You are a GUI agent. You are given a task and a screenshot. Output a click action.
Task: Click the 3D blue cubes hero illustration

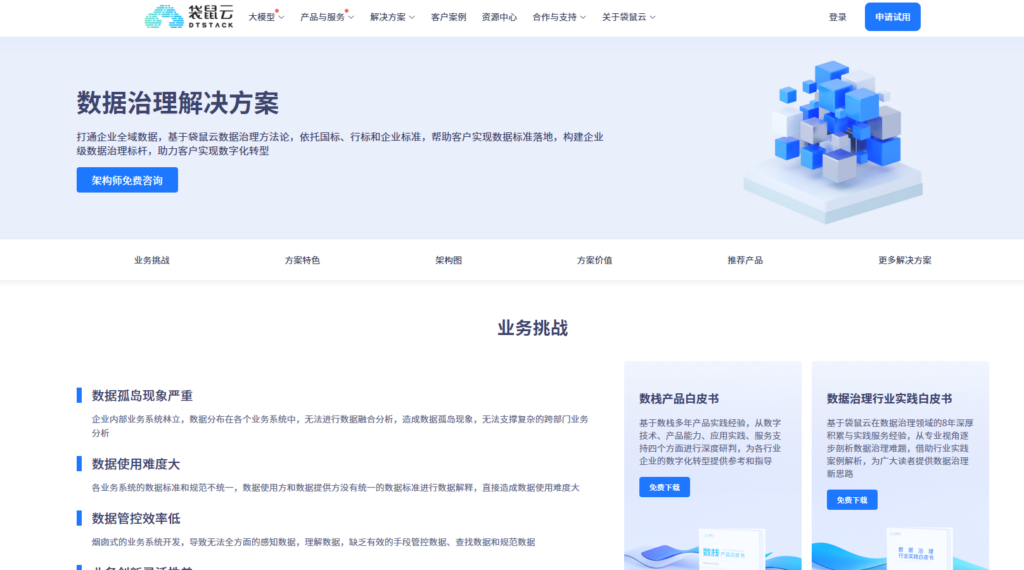pyautogui.click(x=833, y=141)
